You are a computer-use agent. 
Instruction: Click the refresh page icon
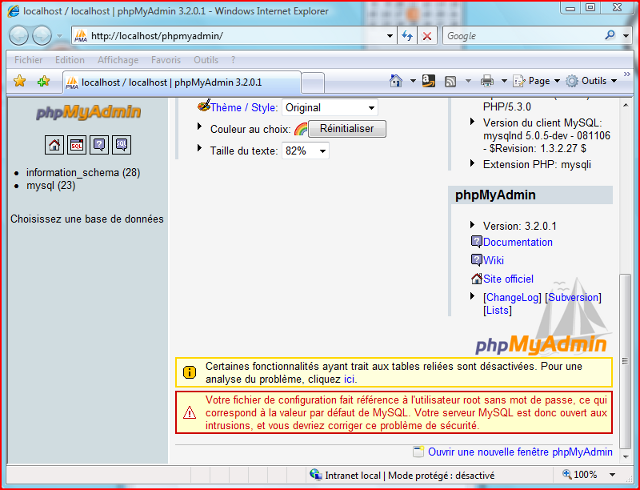tap(407, 36)
